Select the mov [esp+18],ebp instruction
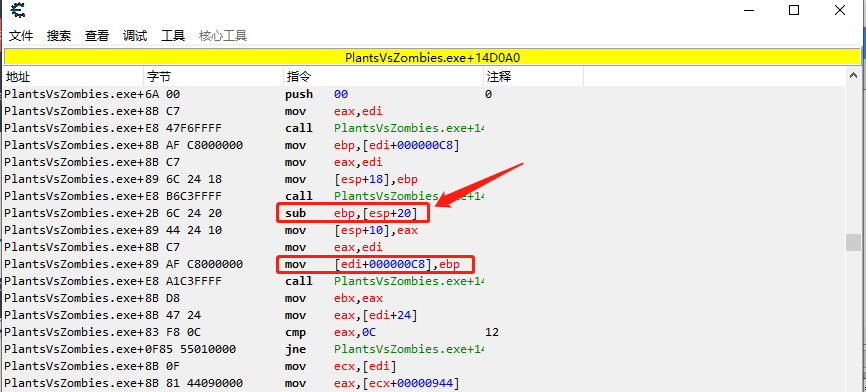This screenshot has height=392, width=866. 351,179
